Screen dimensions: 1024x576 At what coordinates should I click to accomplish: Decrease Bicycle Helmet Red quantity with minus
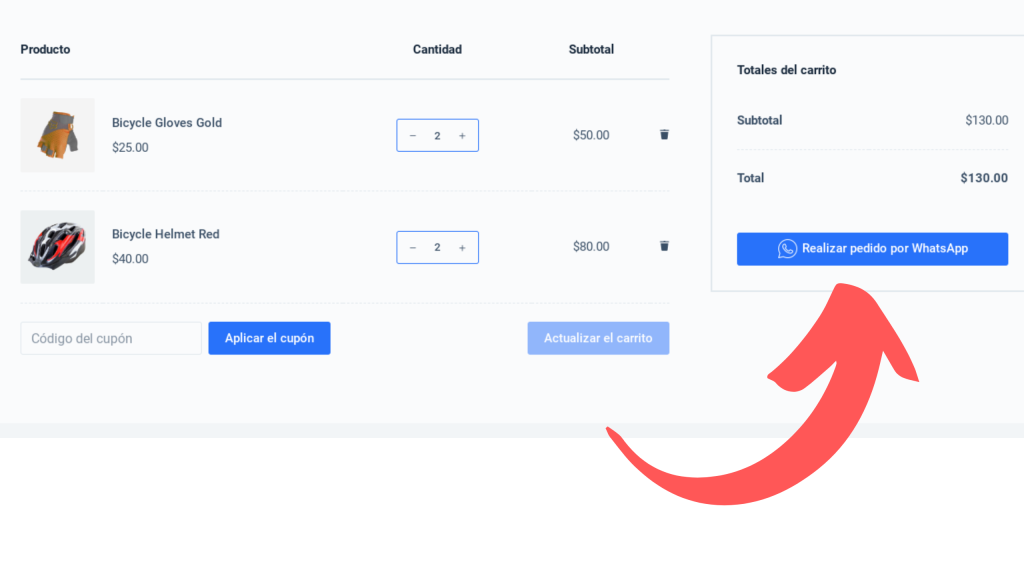click(x=413, y=248)
